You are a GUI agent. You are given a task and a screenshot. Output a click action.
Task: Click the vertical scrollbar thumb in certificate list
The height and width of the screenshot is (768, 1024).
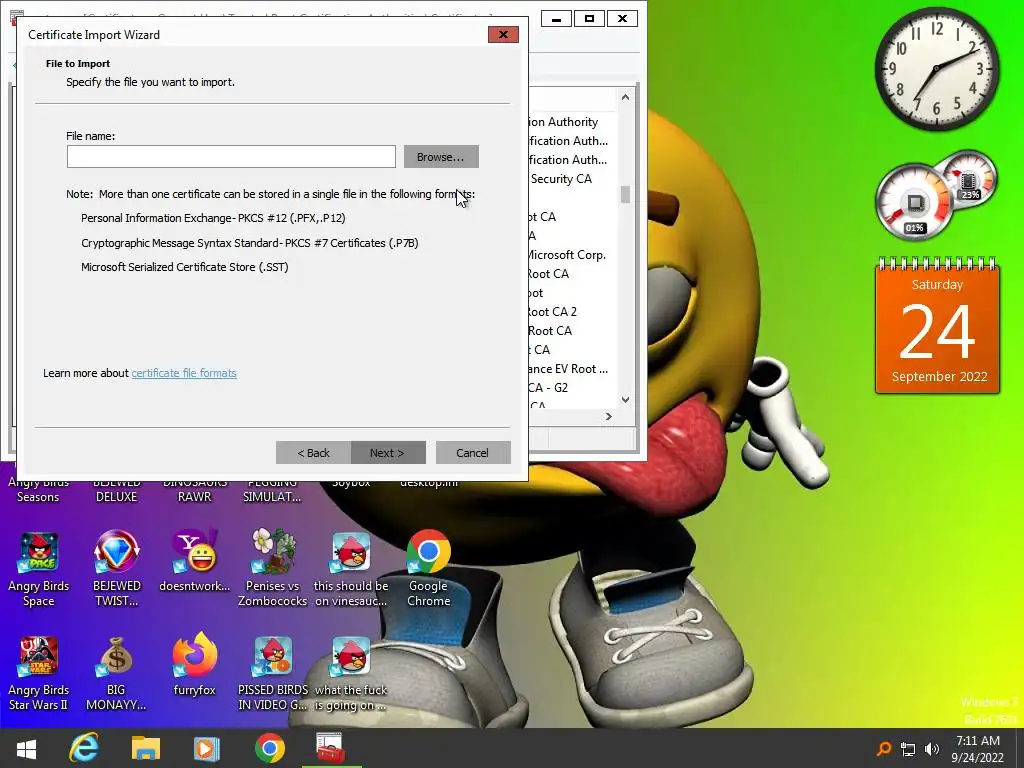pyautogui.click(x=625, y=195)
